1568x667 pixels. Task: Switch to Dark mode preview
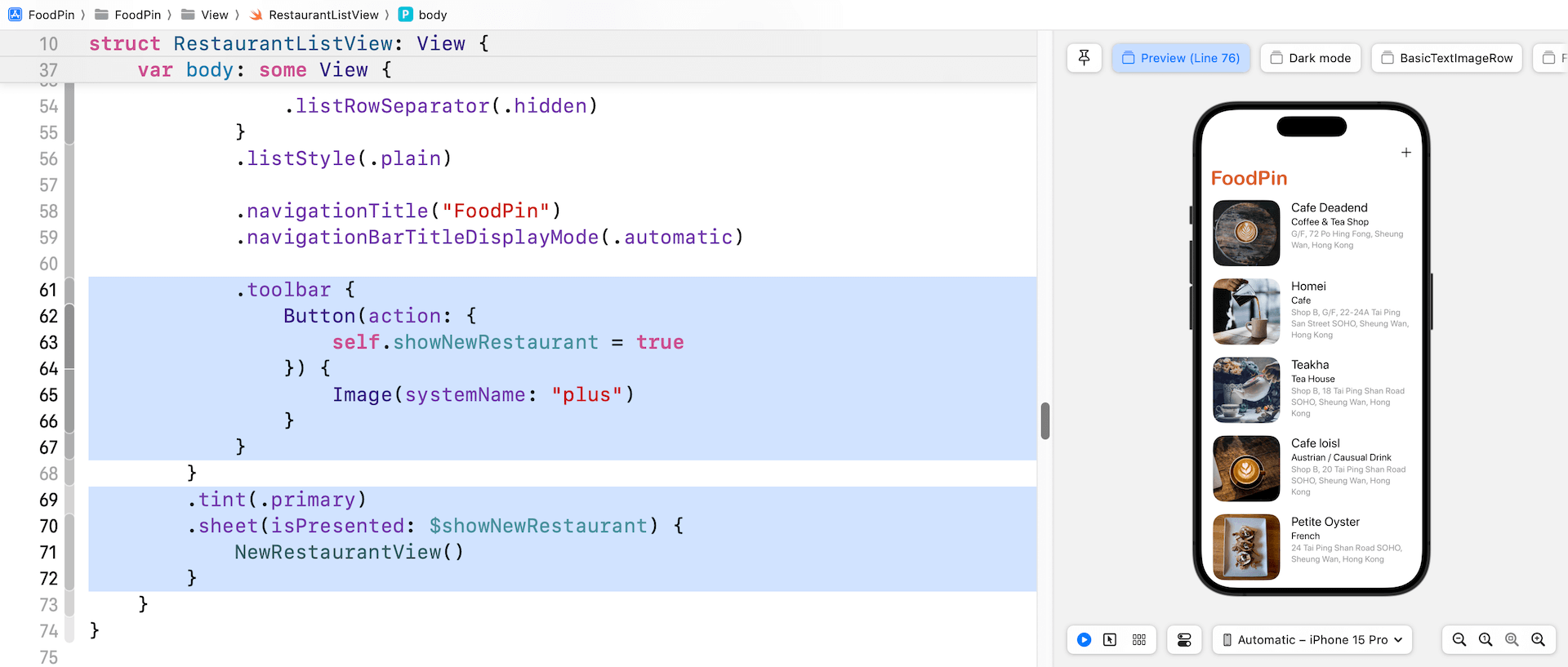[x=1310, y=58]
